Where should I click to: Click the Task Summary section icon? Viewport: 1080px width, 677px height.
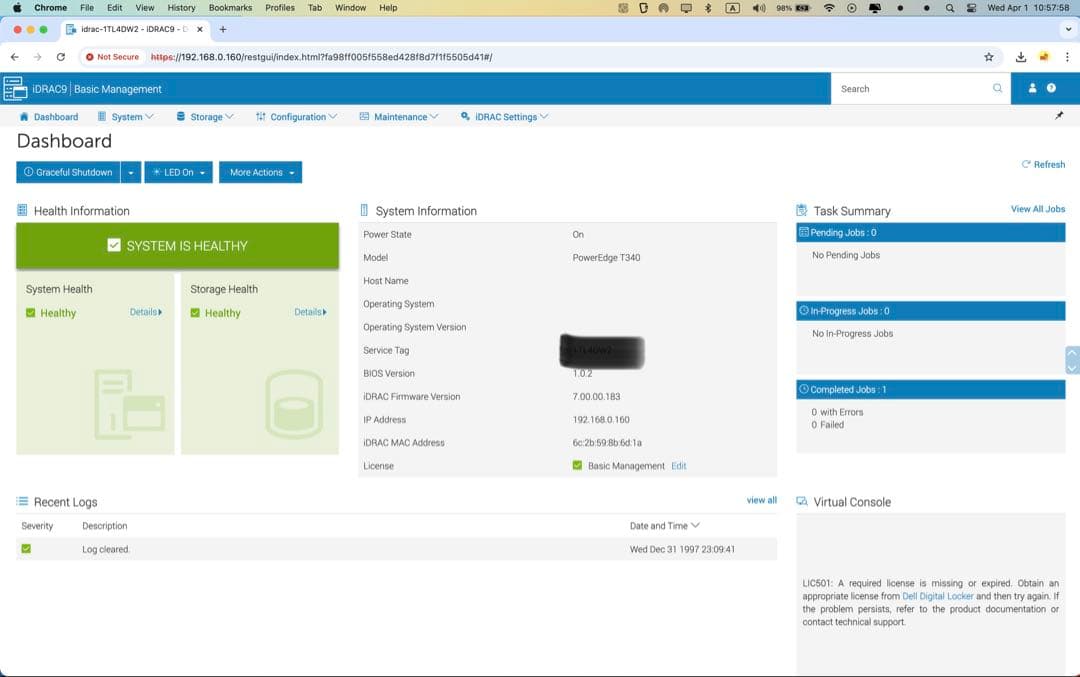[802, 210]
